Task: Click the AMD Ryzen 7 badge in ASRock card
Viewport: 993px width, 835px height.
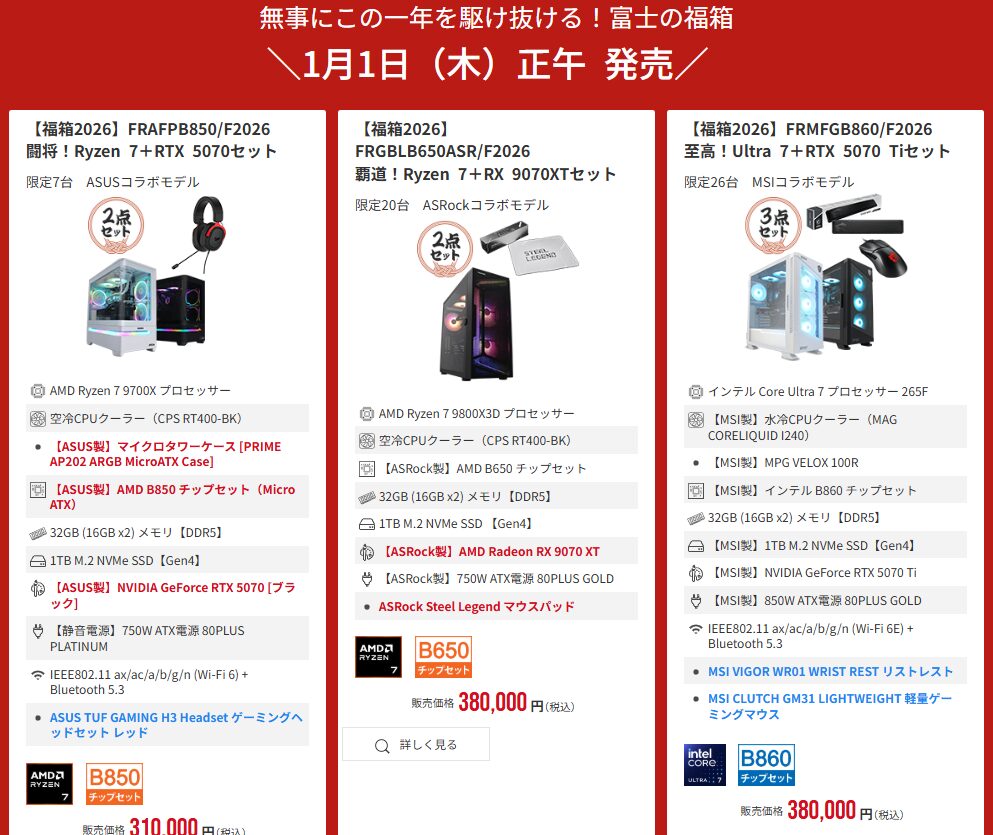Action: pyautogui.click(x=378, y=656)
